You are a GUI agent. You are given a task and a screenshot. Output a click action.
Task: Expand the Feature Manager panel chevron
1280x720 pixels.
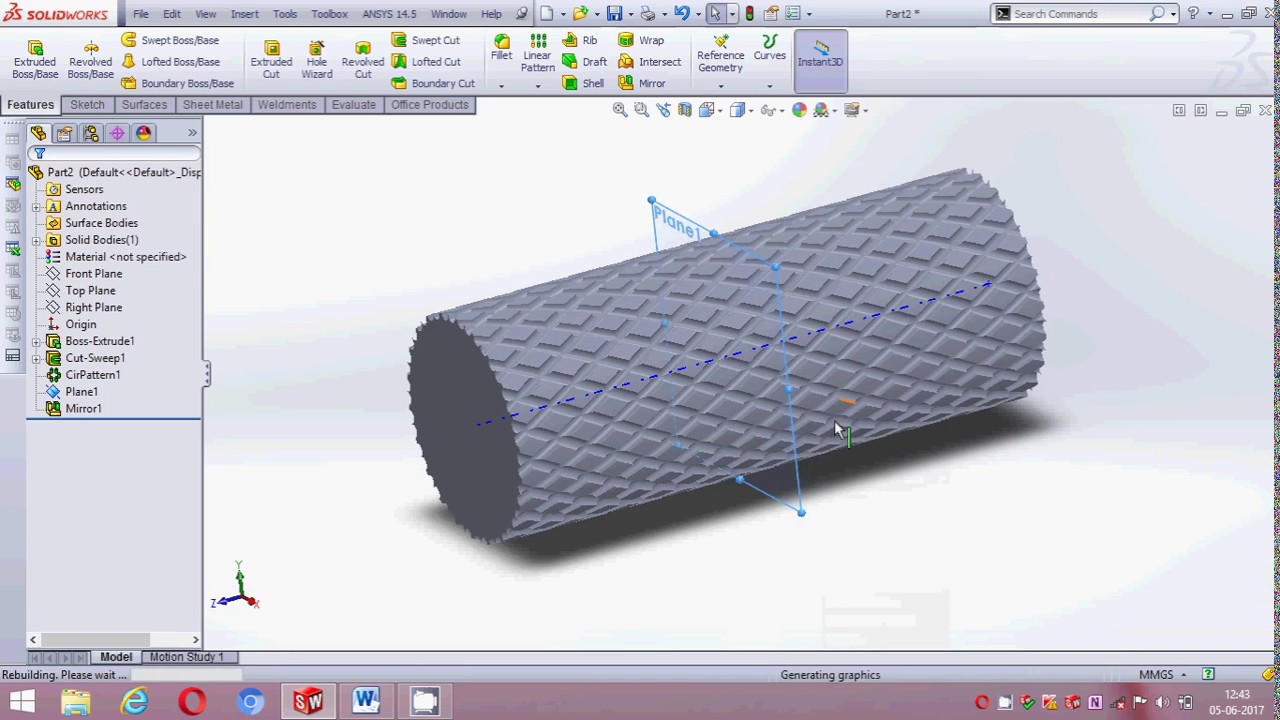point(192,133)
